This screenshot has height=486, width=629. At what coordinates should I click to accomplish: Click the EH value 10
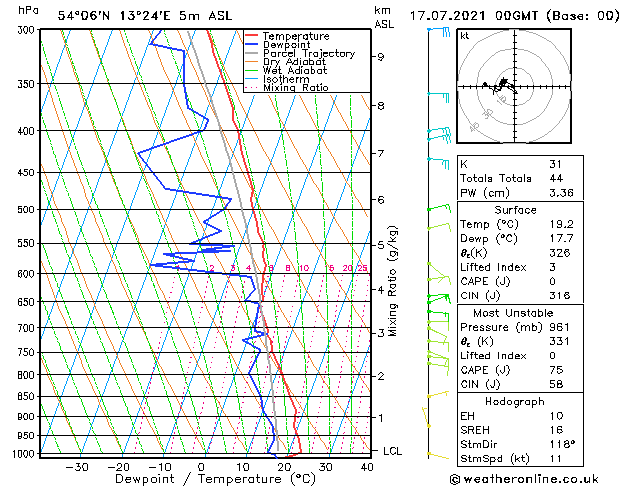[557, 416]
